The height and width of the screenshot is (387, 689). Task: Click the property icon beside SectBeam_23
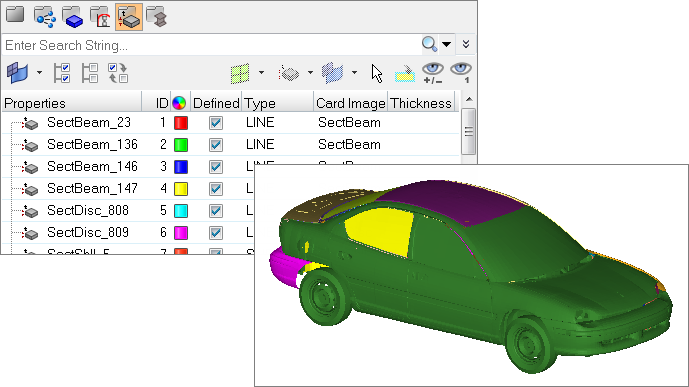pyautogui.click(x=30, y=124)
